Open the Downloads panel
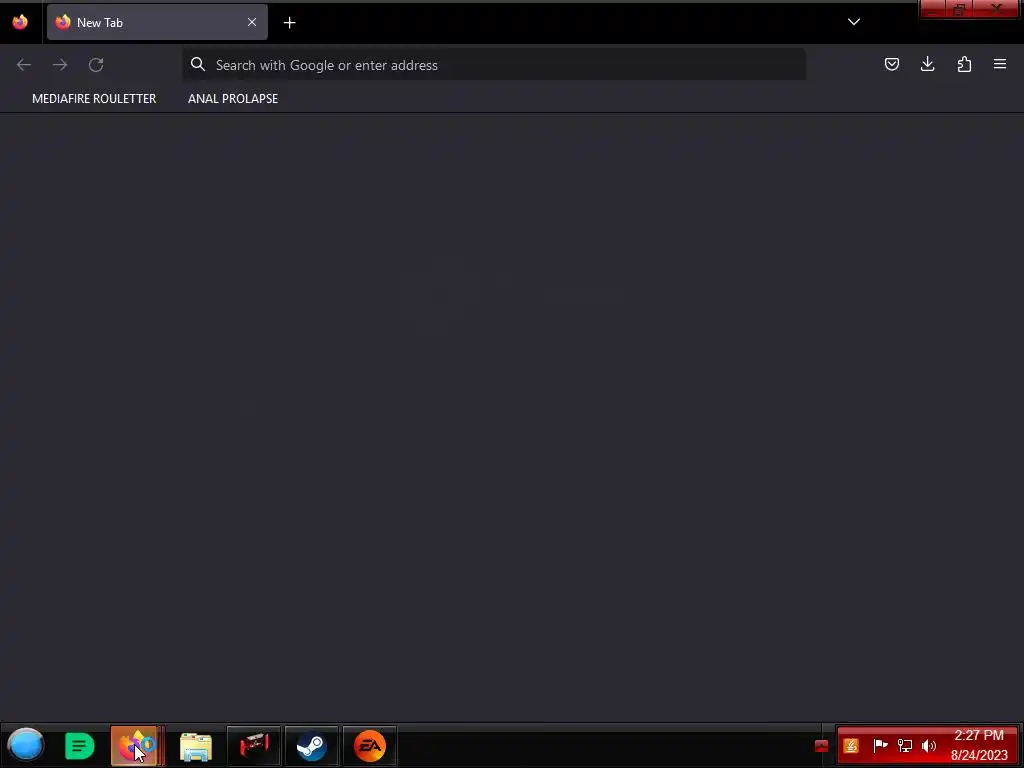 [x=927, y=64]
